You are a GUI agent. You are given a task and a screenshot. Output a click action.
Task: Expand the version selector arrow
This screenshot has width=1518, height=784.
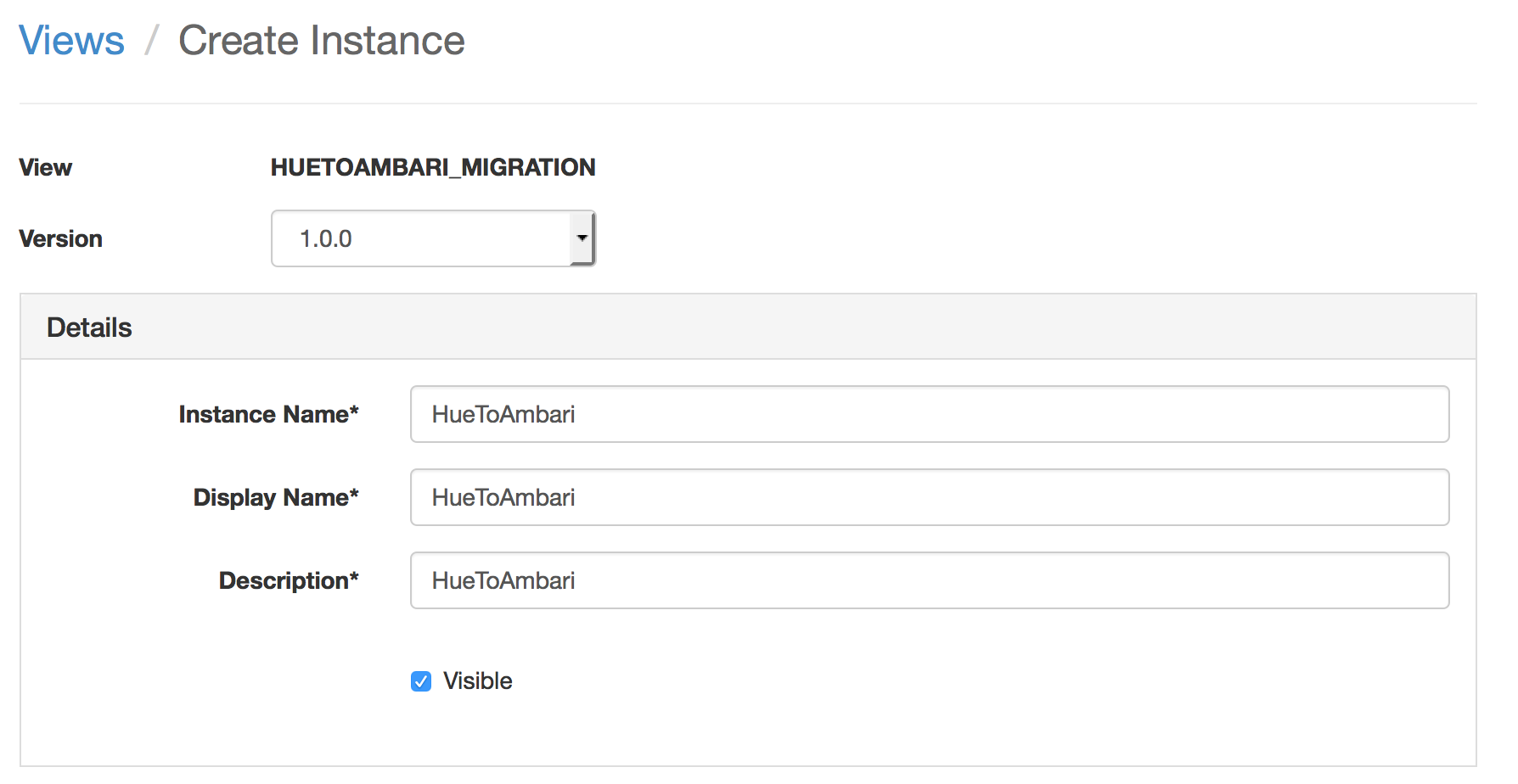pyautogui.click(x=581, y=238)
